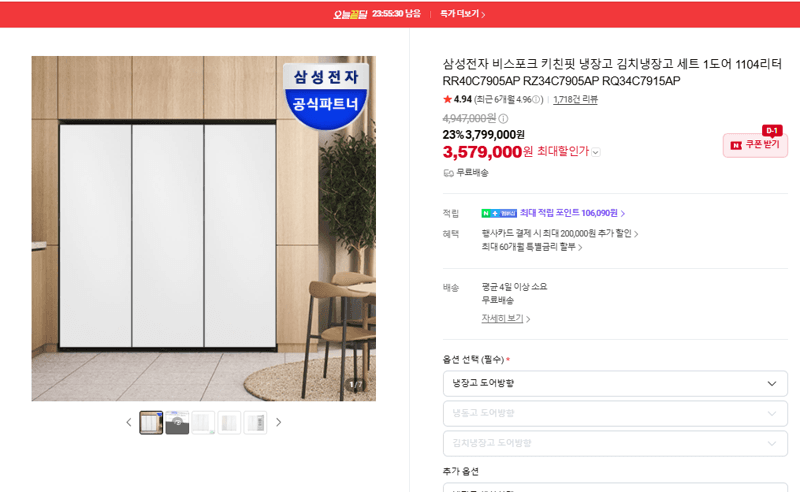Click the 쿠폰받기 coupon button
This screenshot has height=492, width=800.
point(755,145)
